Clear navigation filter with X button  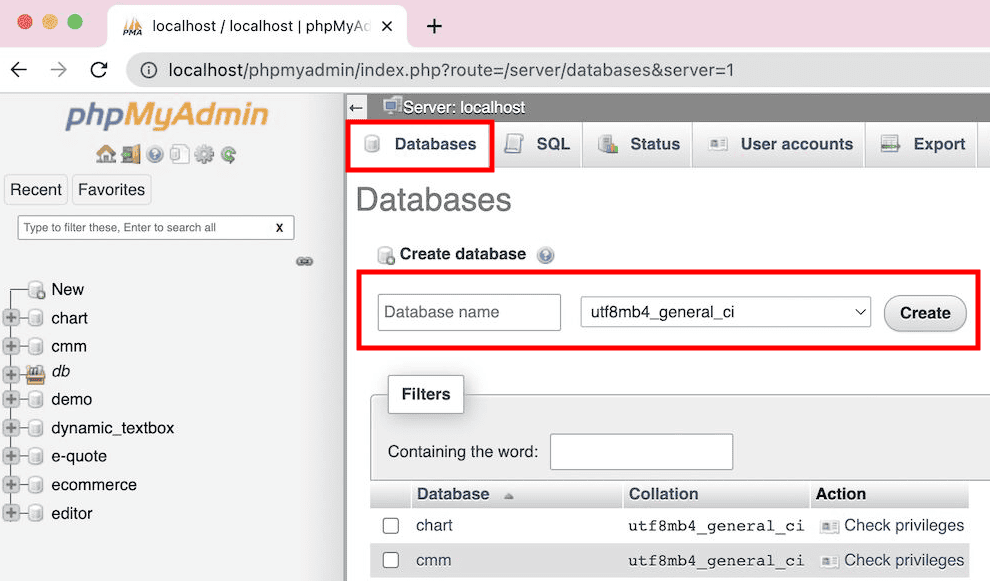pos(279,228)
